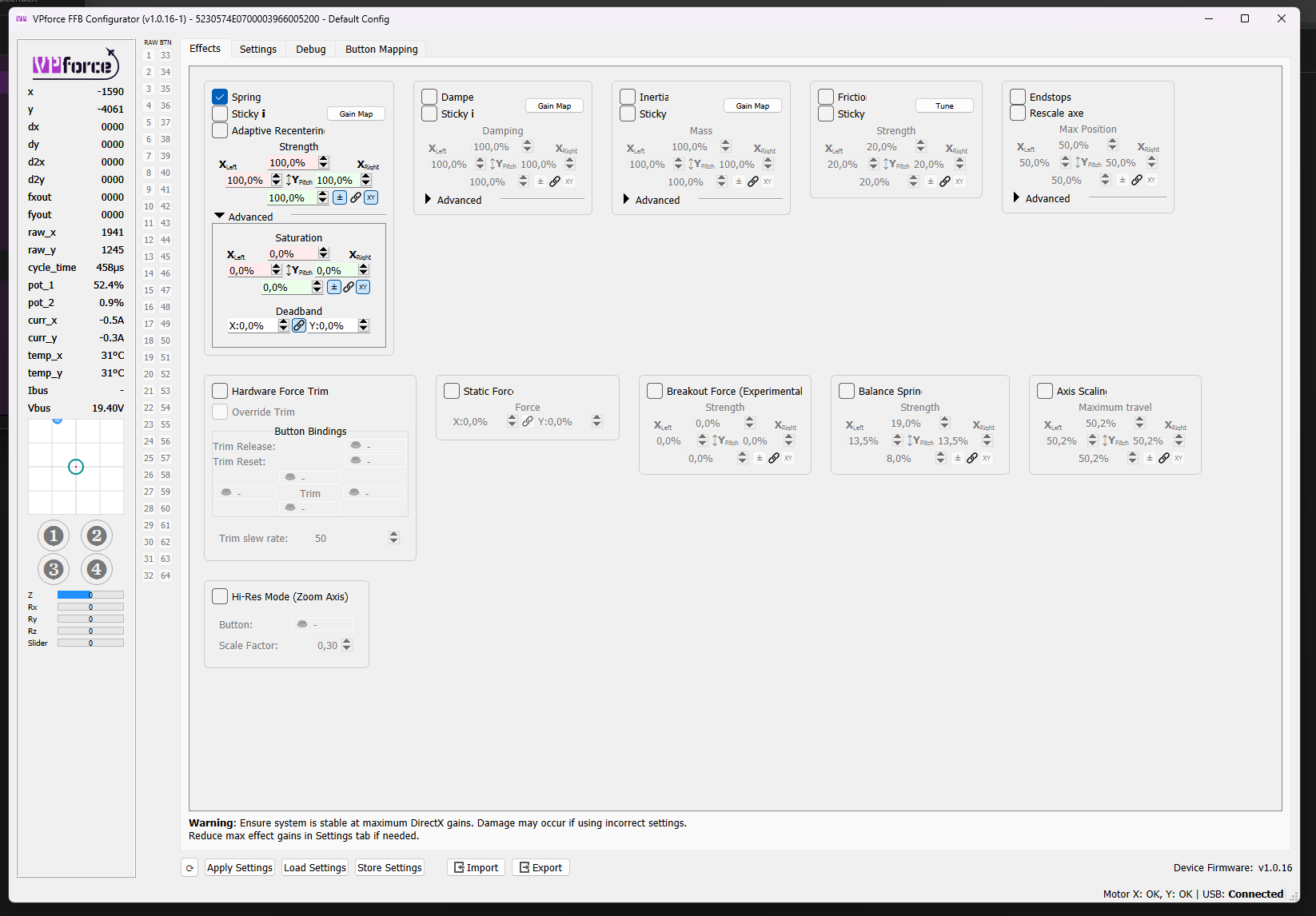Click the Trim Release button binding field
This screenshot has width=1316, height=916.
point(376,445)
